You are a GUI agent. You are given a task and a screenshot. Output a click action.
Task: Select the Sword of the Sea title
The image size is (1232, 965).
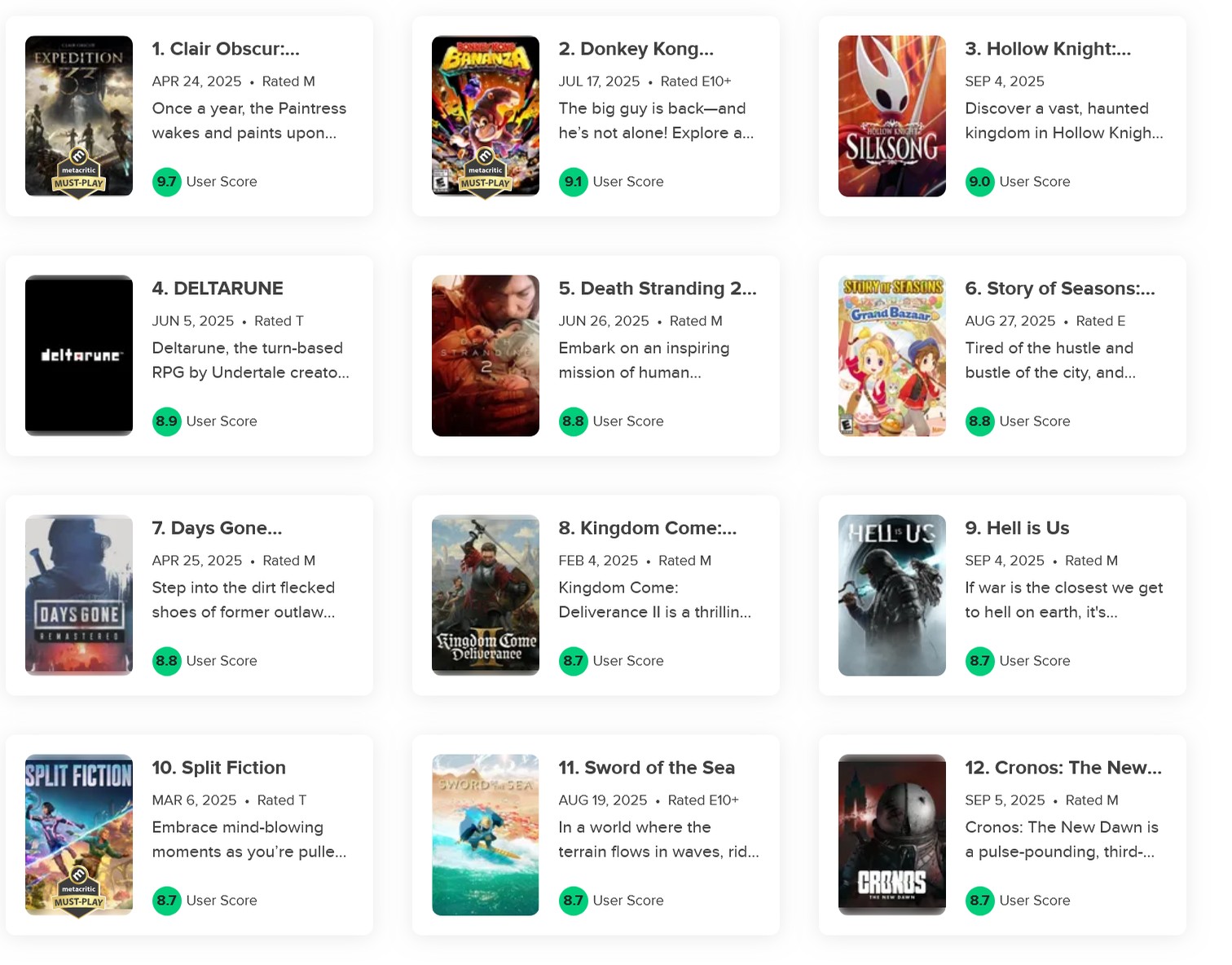coord(646,768)
